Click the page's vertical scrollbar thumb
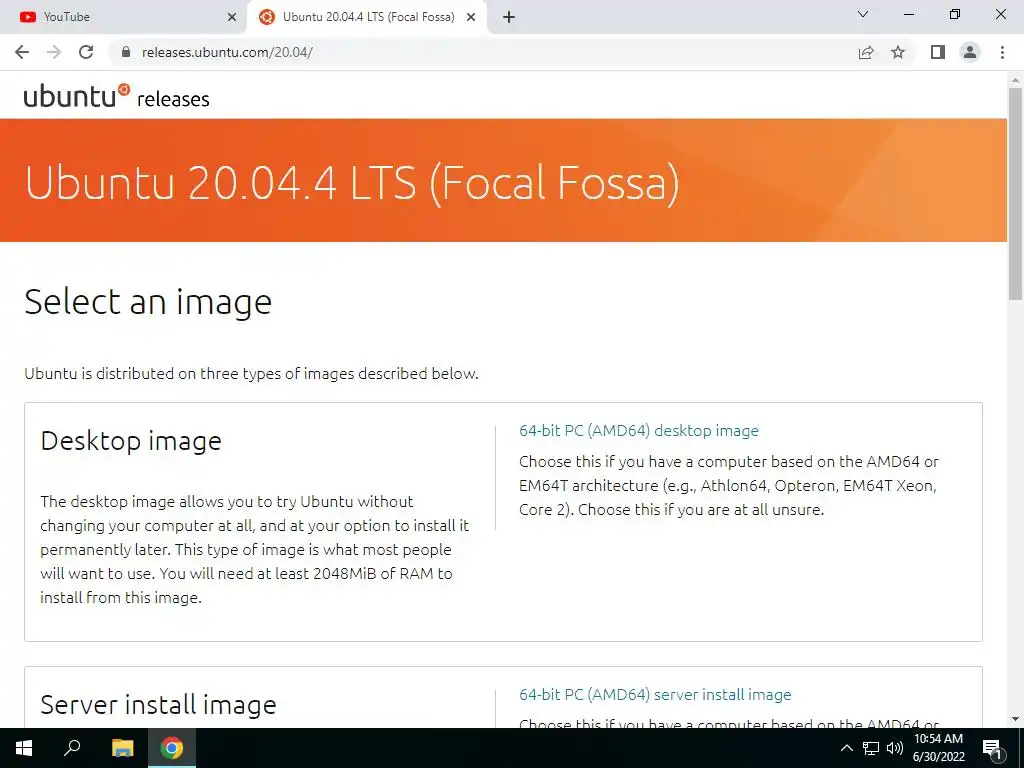This screenshot has height=768, width=1024. [x=1015, y=193]
